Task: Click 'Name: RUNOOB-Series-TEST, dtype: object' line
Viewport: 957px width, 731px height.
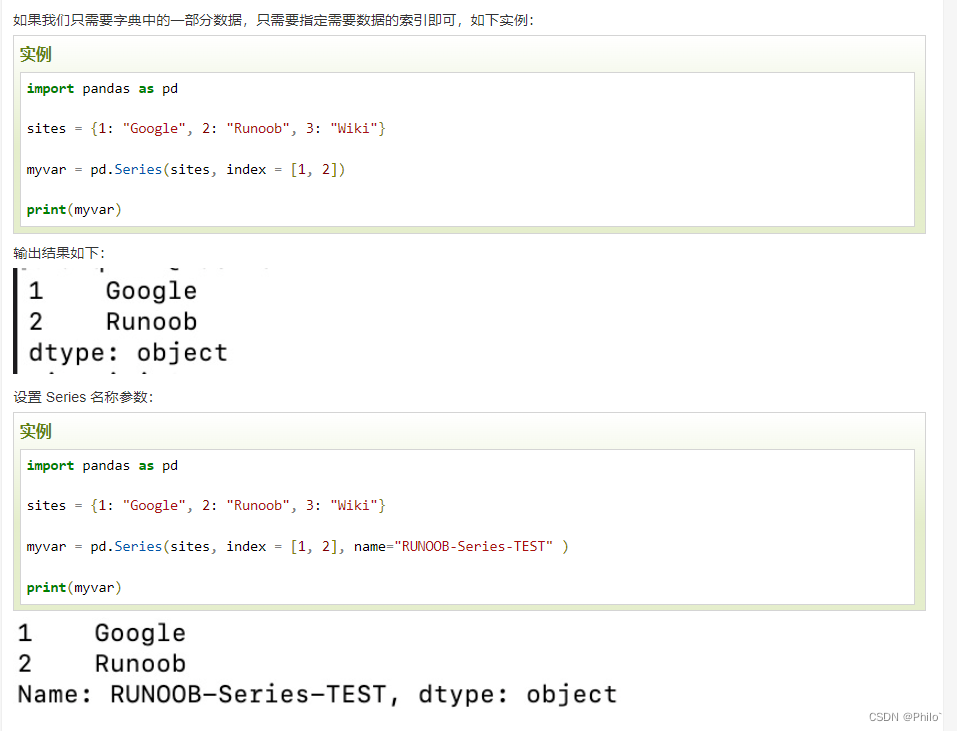Action: 317,695
